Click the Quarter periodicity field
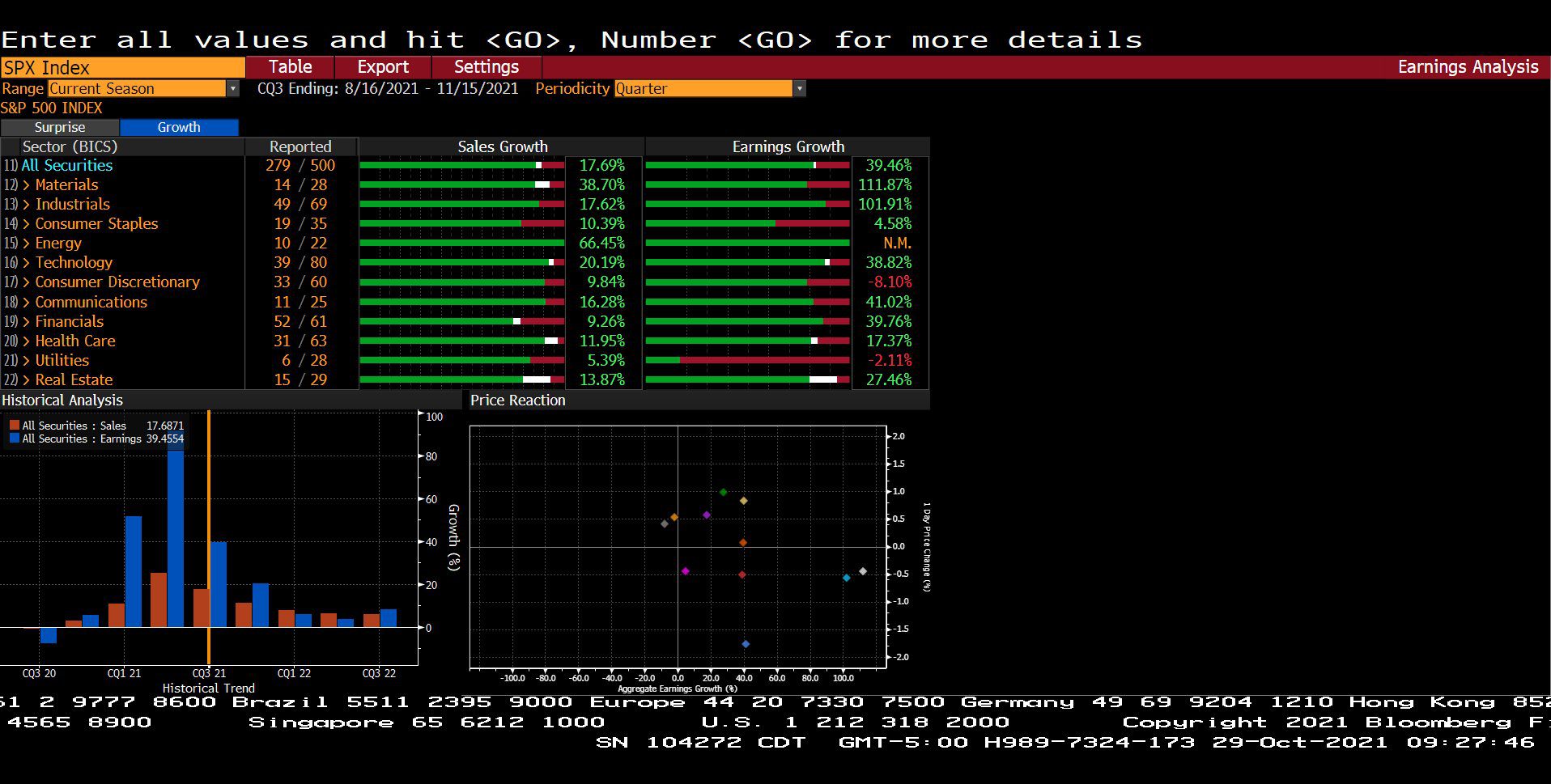The height and width of the screenshot is (784, 1551). [703, 88]
